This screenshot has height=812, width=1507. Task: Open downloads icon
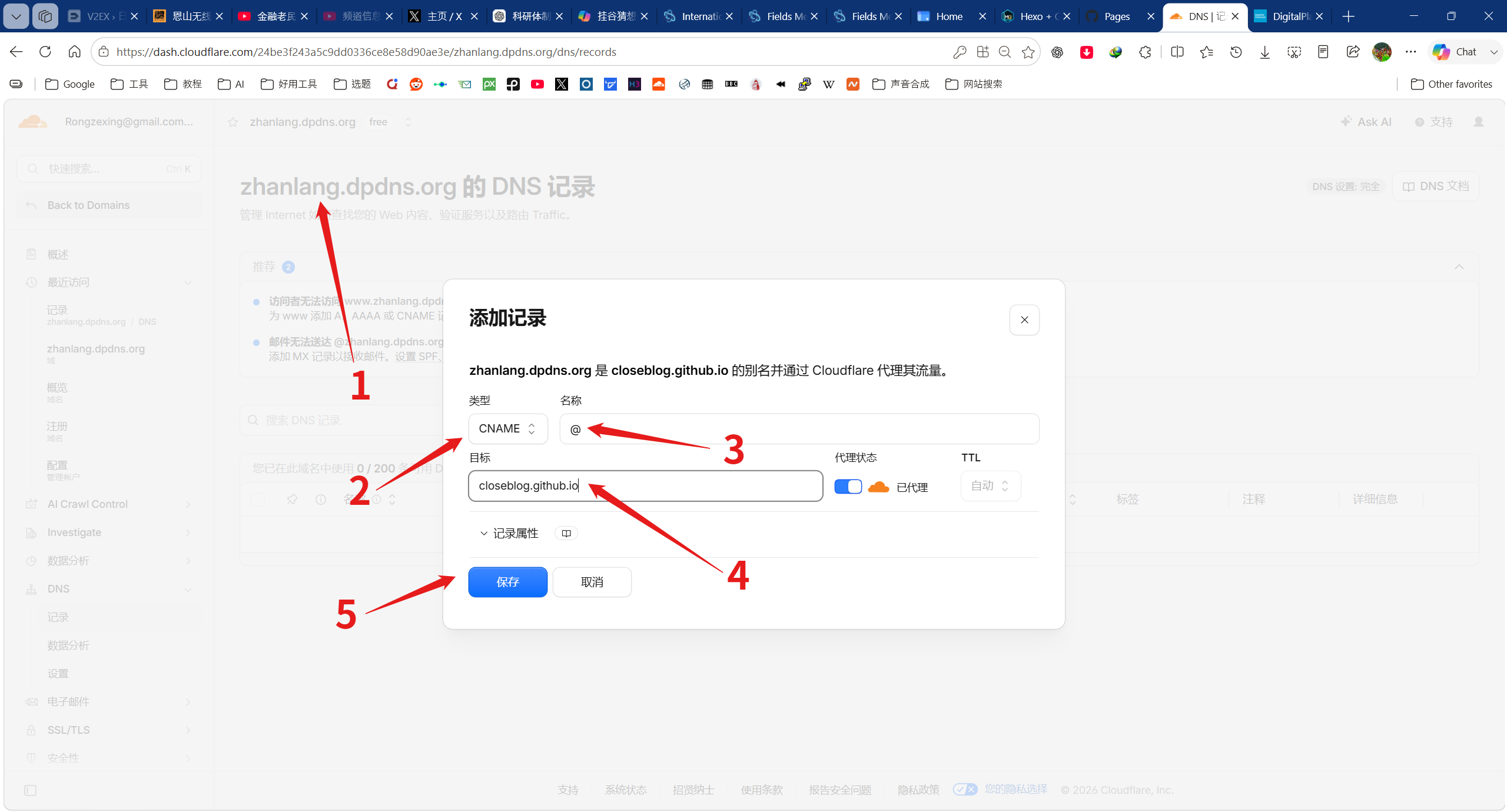pyautogui.click(x=1264, y=52)
